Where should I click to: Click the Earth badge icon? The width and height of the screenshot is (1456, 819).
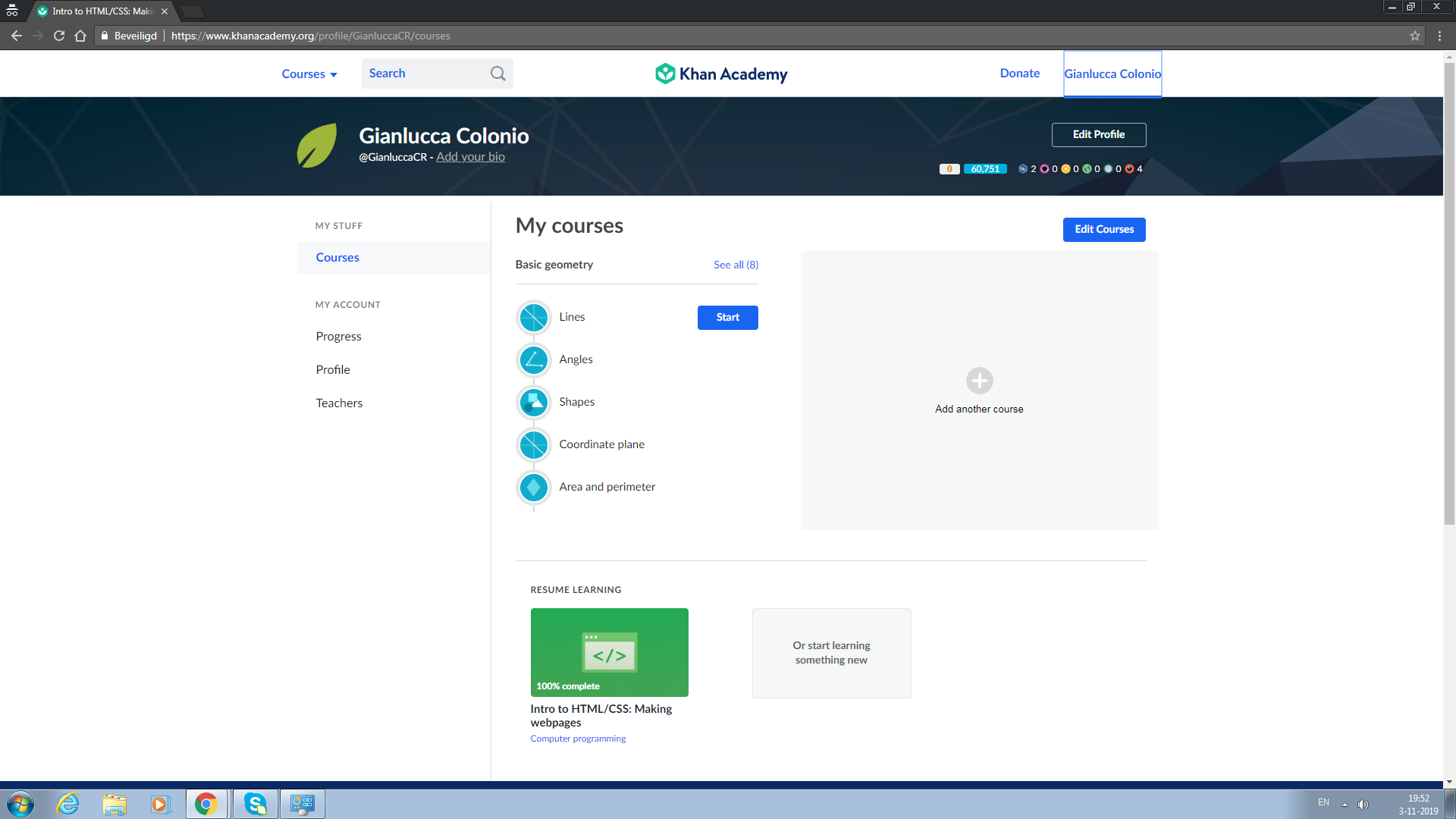[1087, 169]
